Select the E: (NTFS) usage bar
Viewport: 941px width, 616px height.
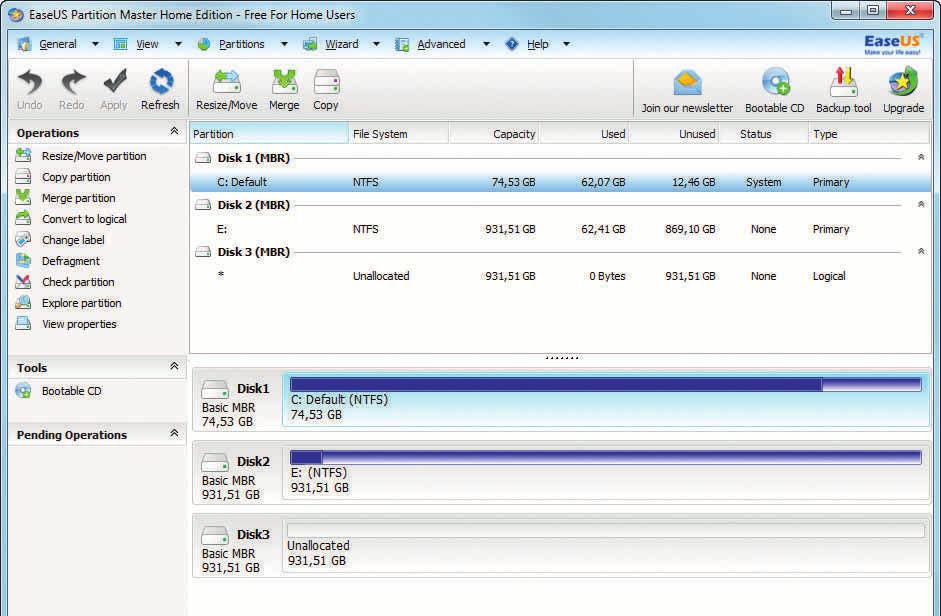tap(606, 457)
